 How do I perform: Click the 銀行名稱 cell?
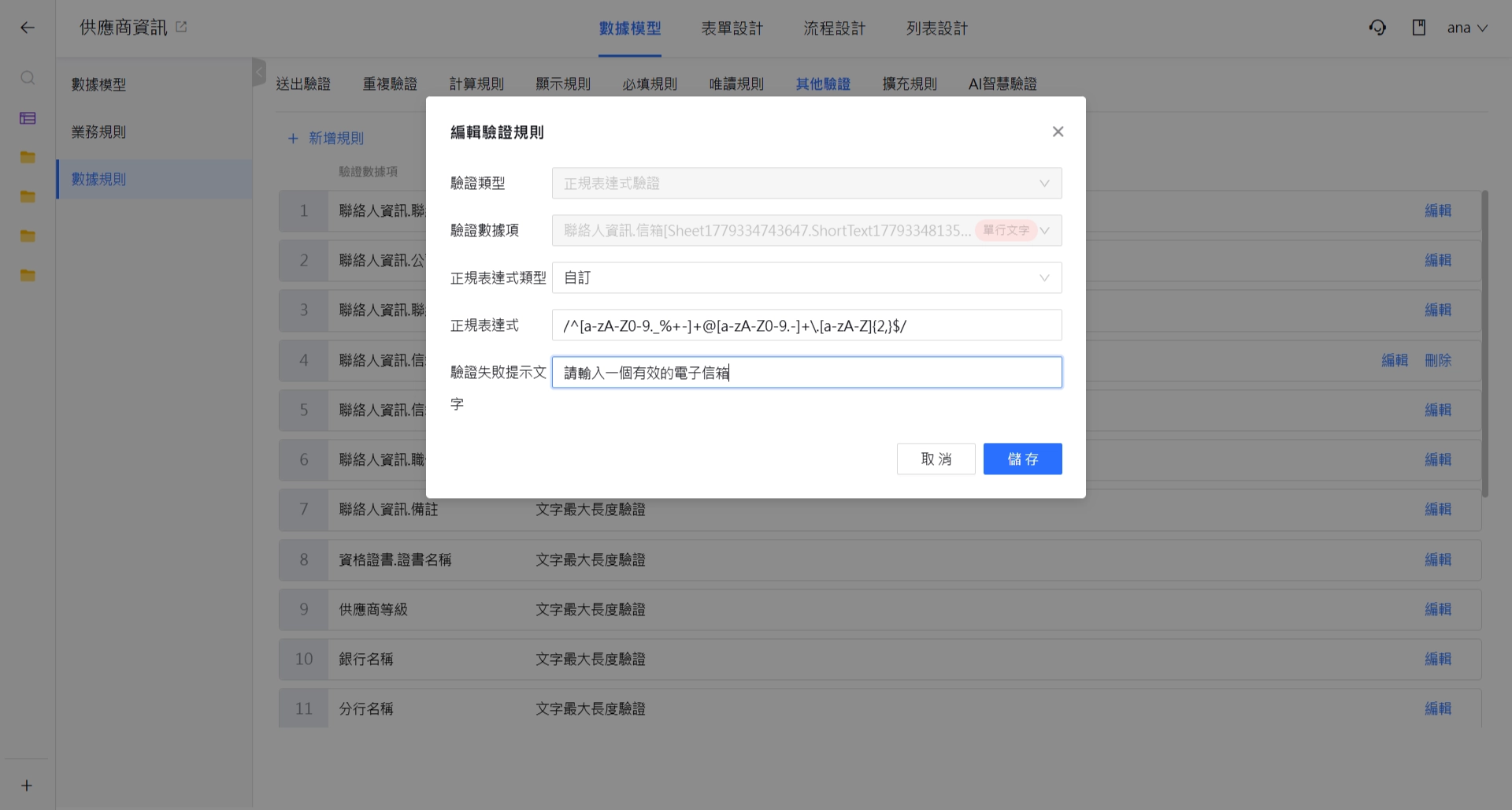click(x=366, y=659)
